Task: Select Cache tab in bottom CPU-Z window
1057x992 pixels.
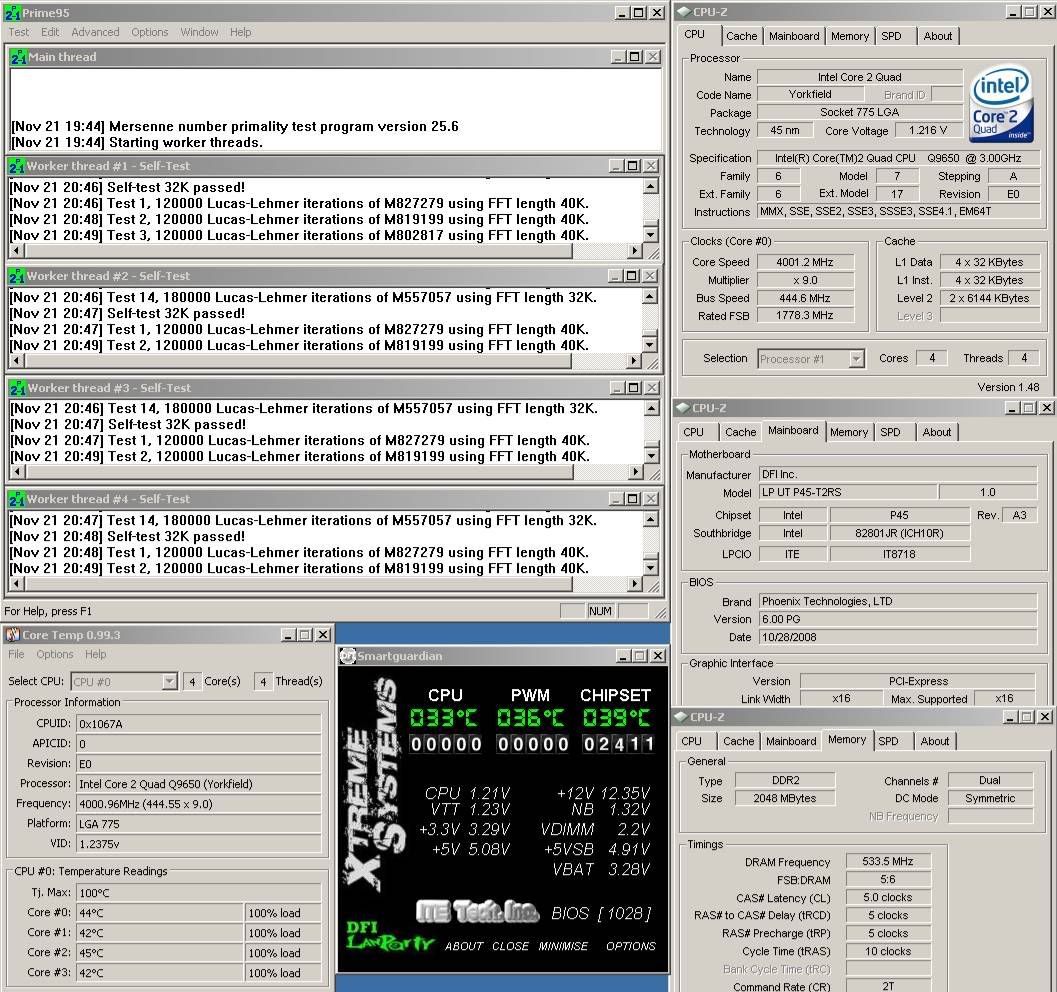Action: tap(738, 741)
